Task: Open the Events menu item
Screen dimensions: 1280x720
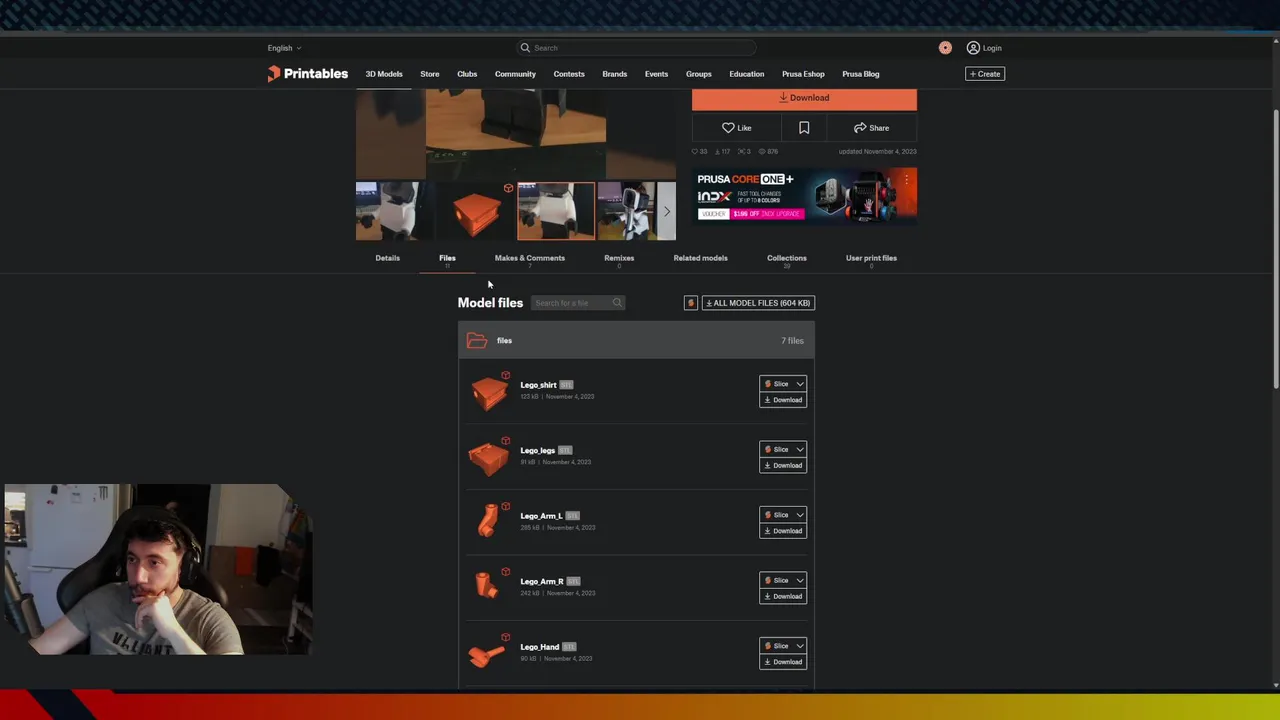Action: 656,74
